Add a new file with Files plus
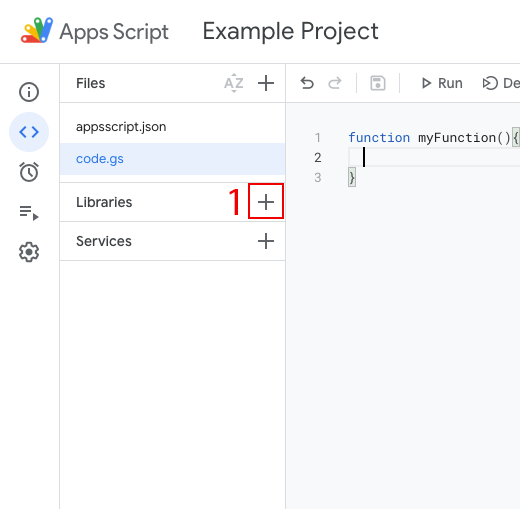 [266, 83]
